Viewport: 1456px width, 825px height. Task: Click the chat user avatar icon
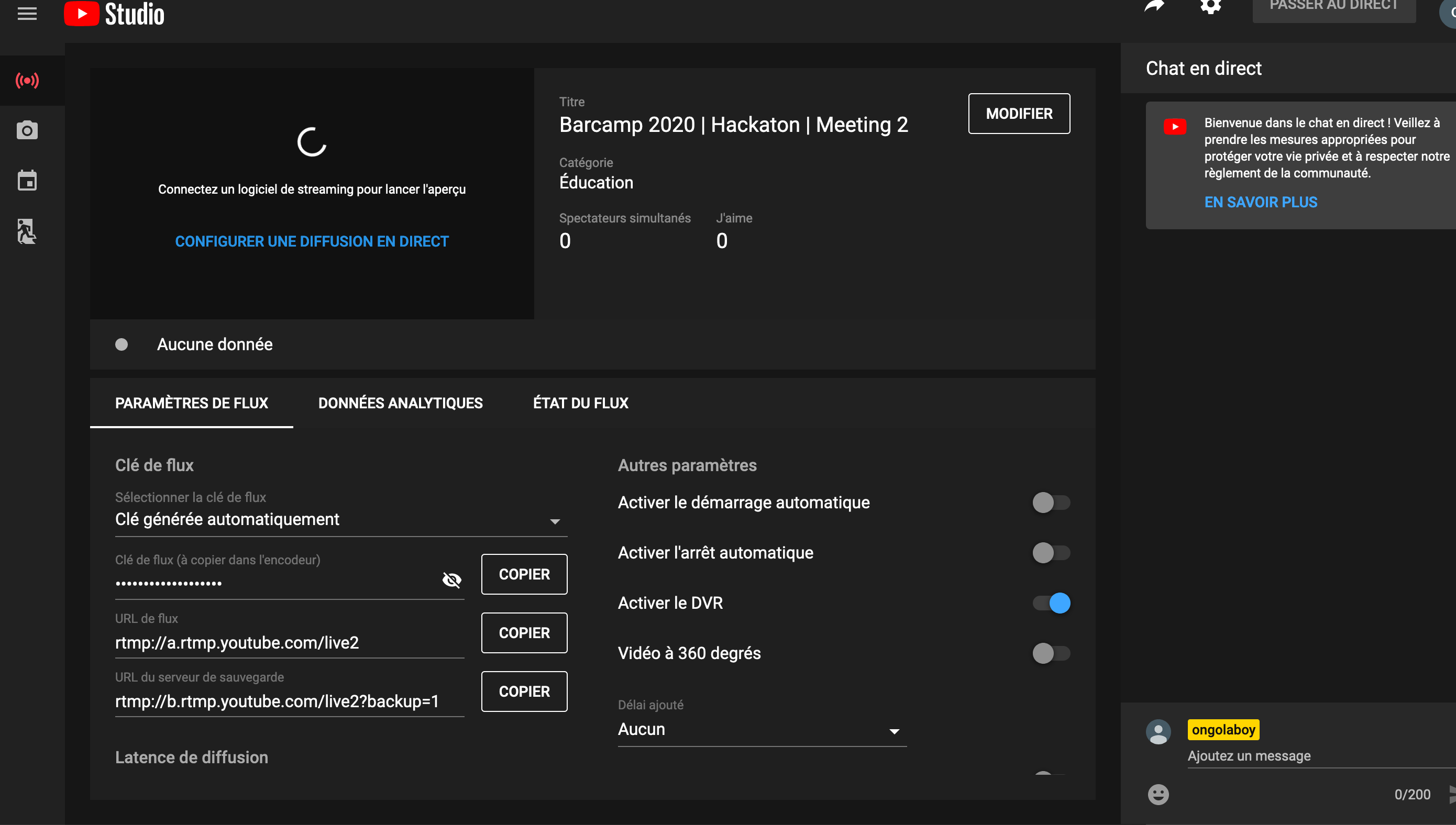tap(1158, 732)
